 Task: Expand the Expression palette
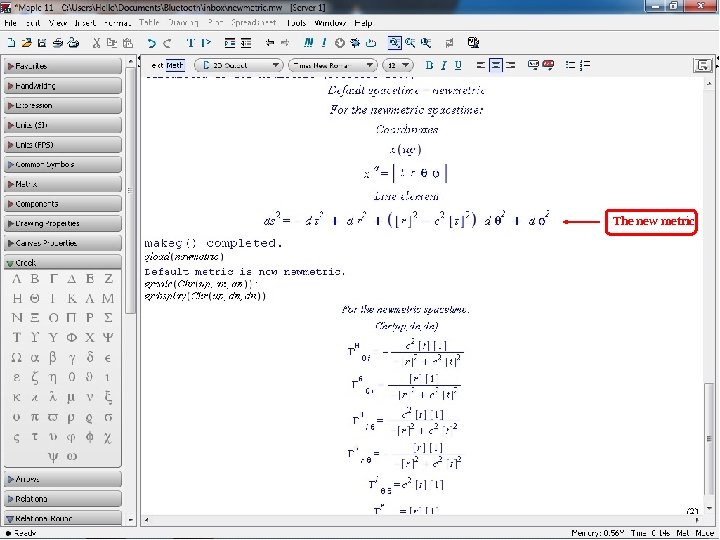(x=63, y=106)
